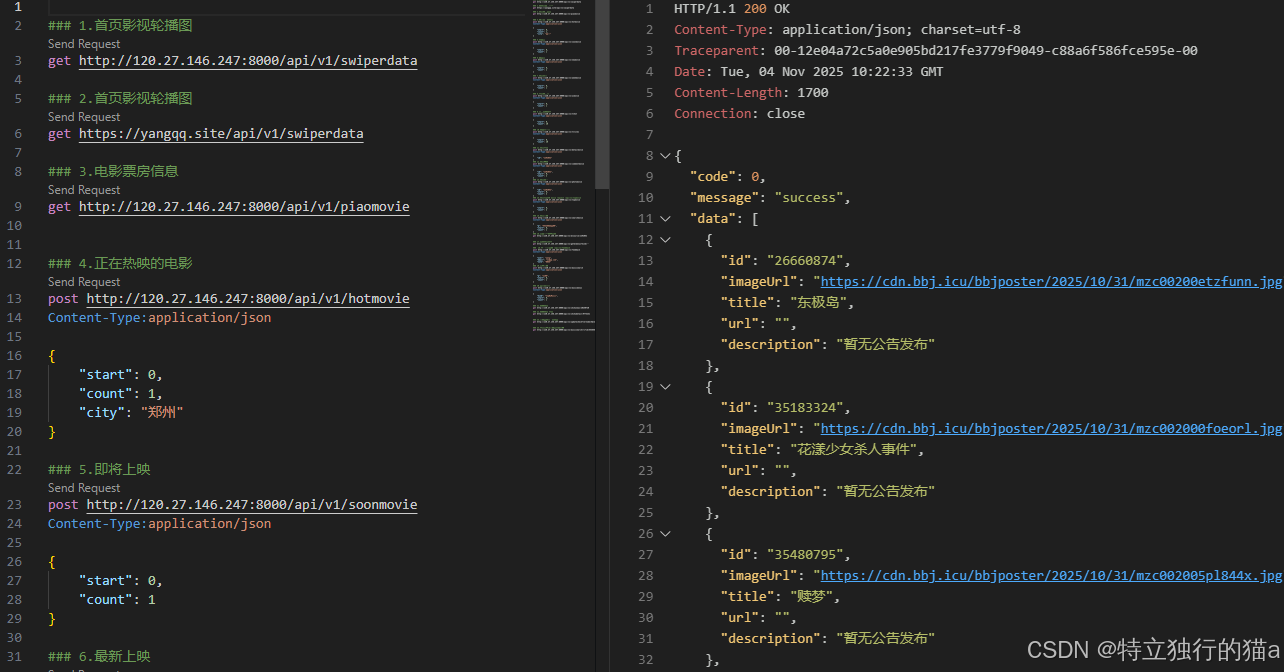Click the Content-Type header on line 14
1284x672 pixels.
click(x=159, y=318)
